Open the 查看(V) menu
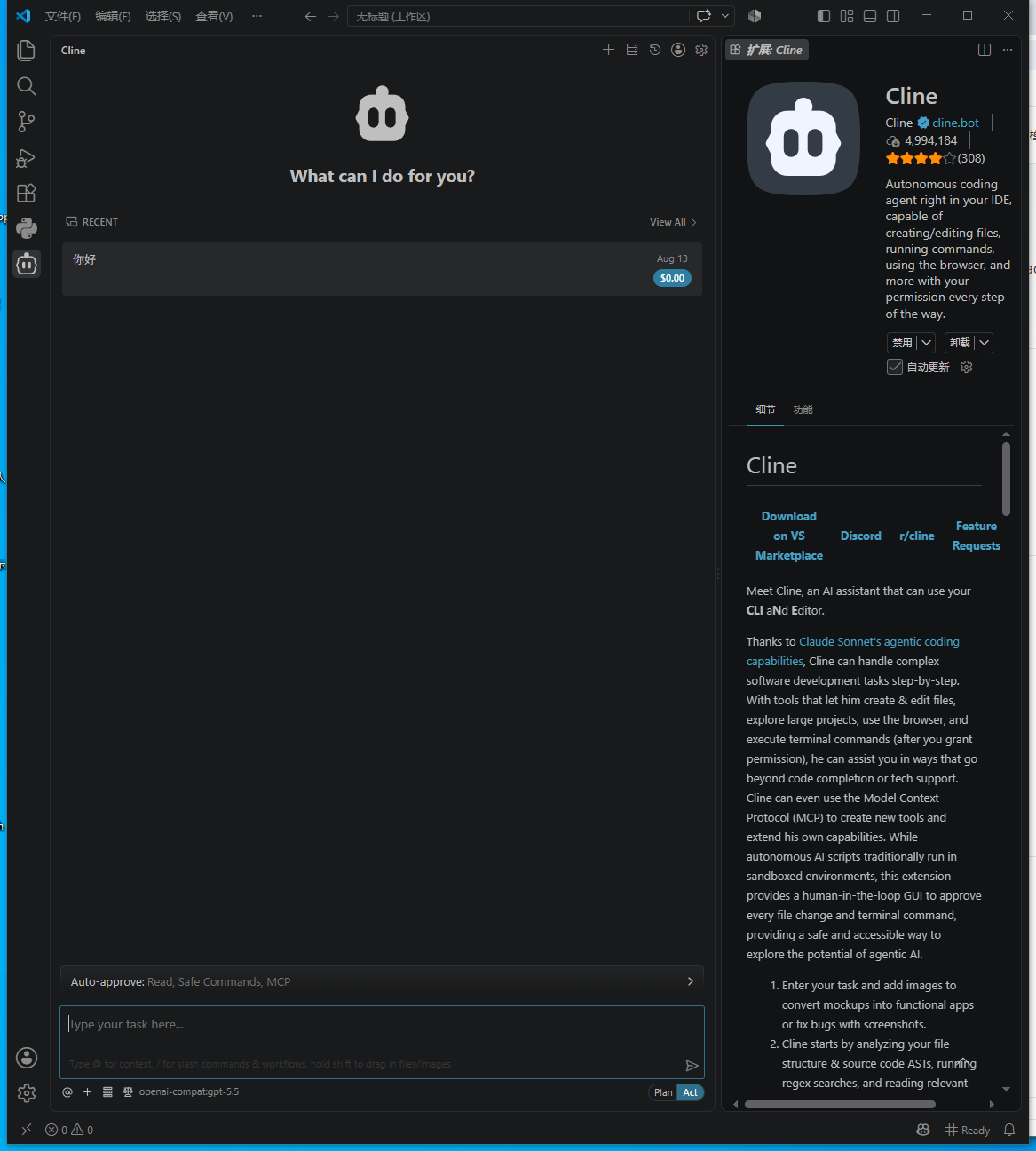Image resolution: width=1036 pixels, height=1151 pixels. [x=214, y=16]
